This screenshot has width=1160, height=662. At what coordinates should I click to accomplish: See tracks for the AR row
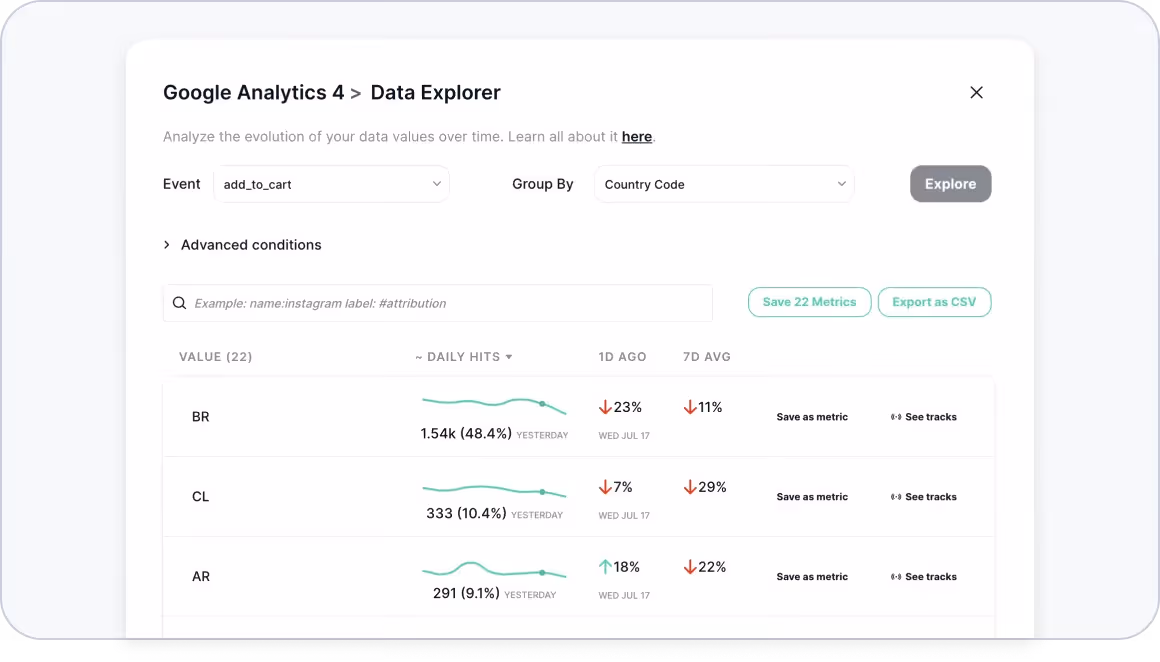(x=923, y=577)
